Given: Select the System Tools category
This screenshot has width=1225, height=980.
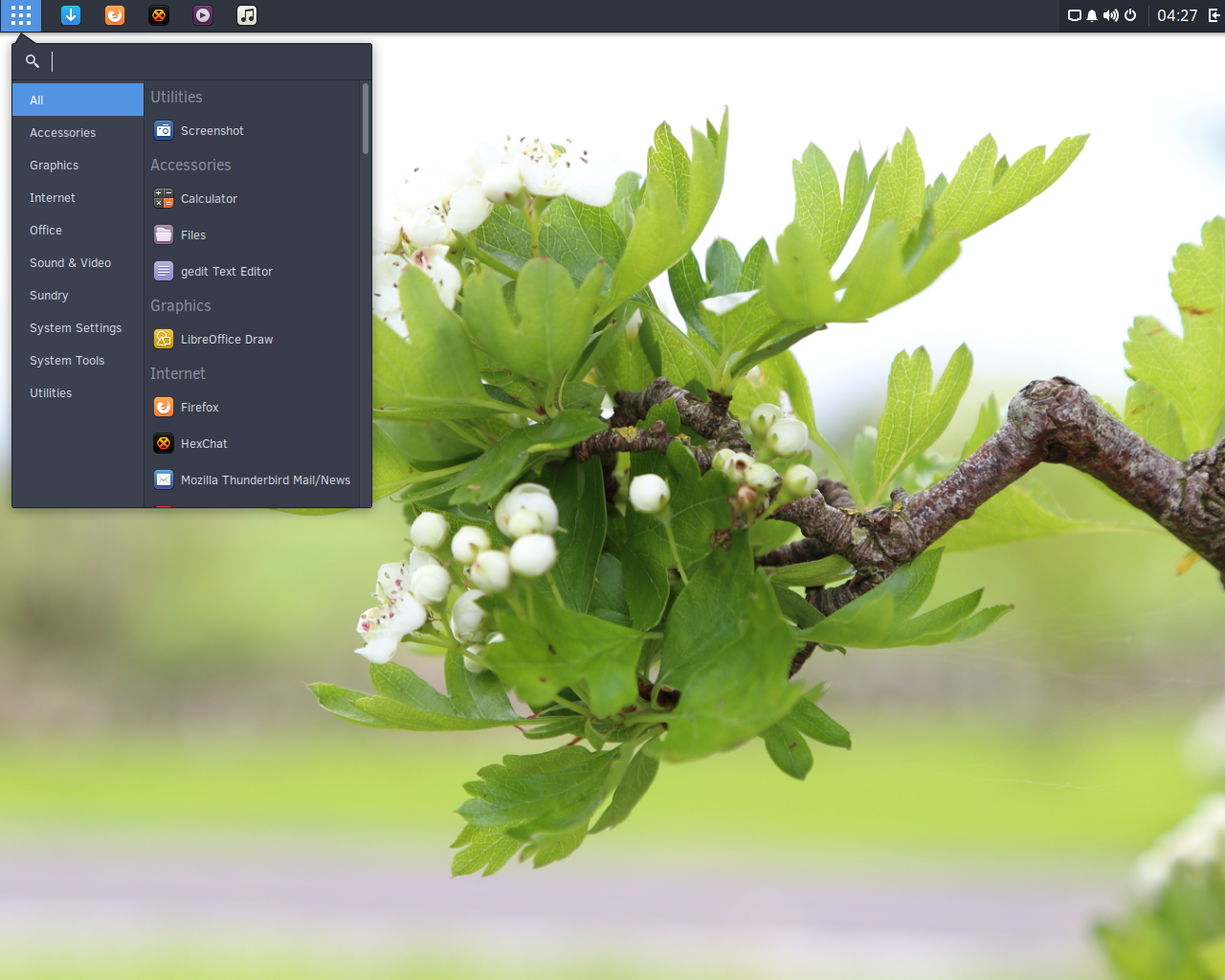Looking at the screenshot, I should pos(78,361).
